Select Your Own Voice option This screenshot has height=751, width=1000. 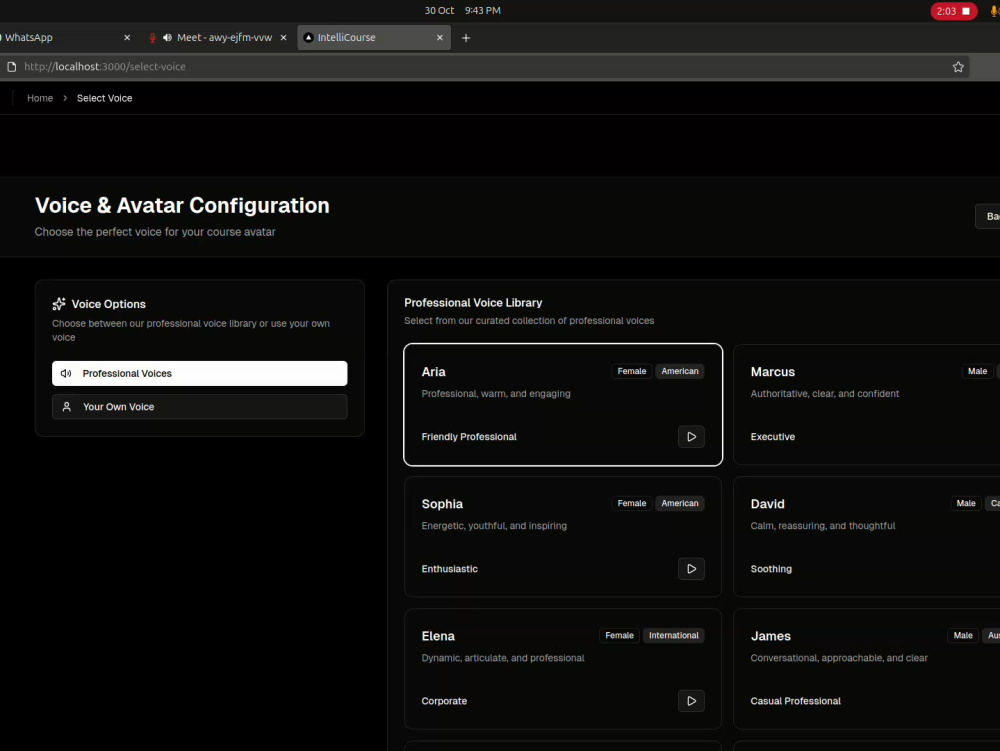point(200,407)
